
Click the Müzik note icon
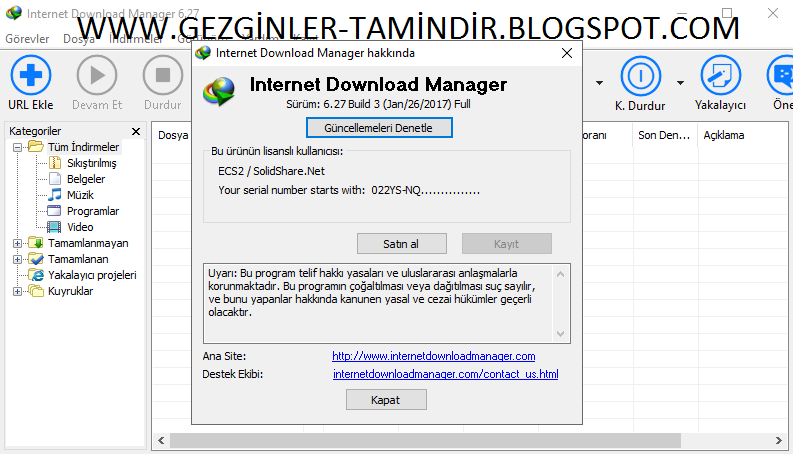click(55, 195)
